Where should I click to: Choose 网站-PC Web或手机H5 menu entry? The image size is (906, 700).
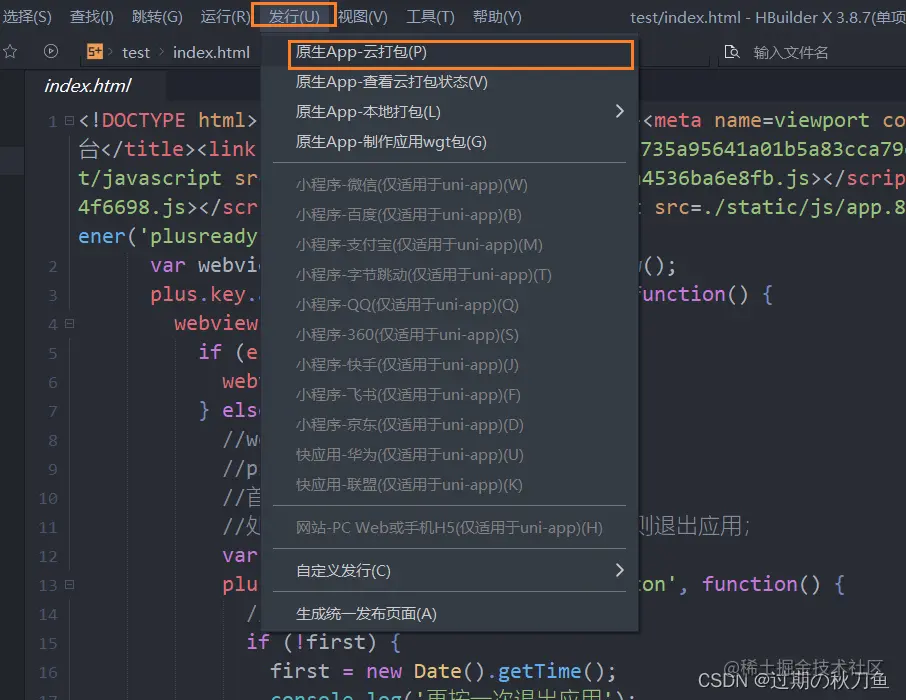(450, 528)
